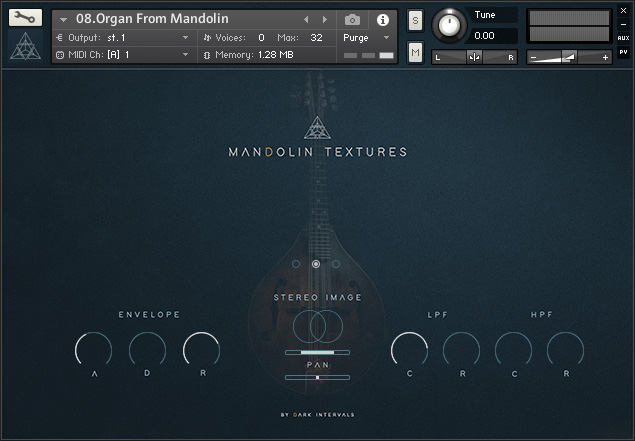This screenshot has width=635, height=441.
Task: Minimize the instrument view with the dash button
Action: 624,25
